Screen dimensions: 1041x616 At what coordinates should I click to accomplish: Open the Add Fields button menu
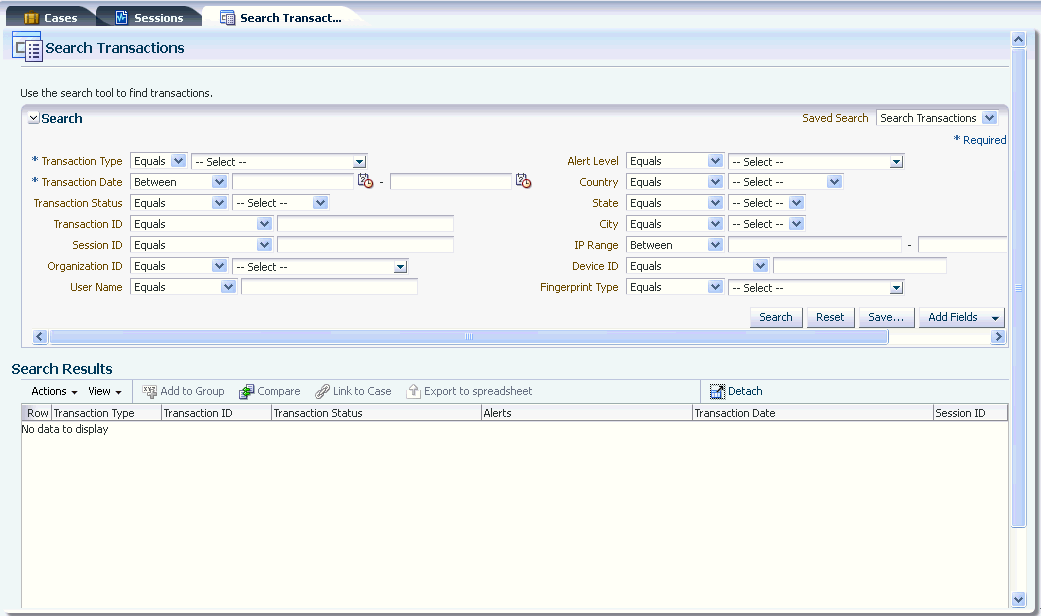tap(961, 317)
